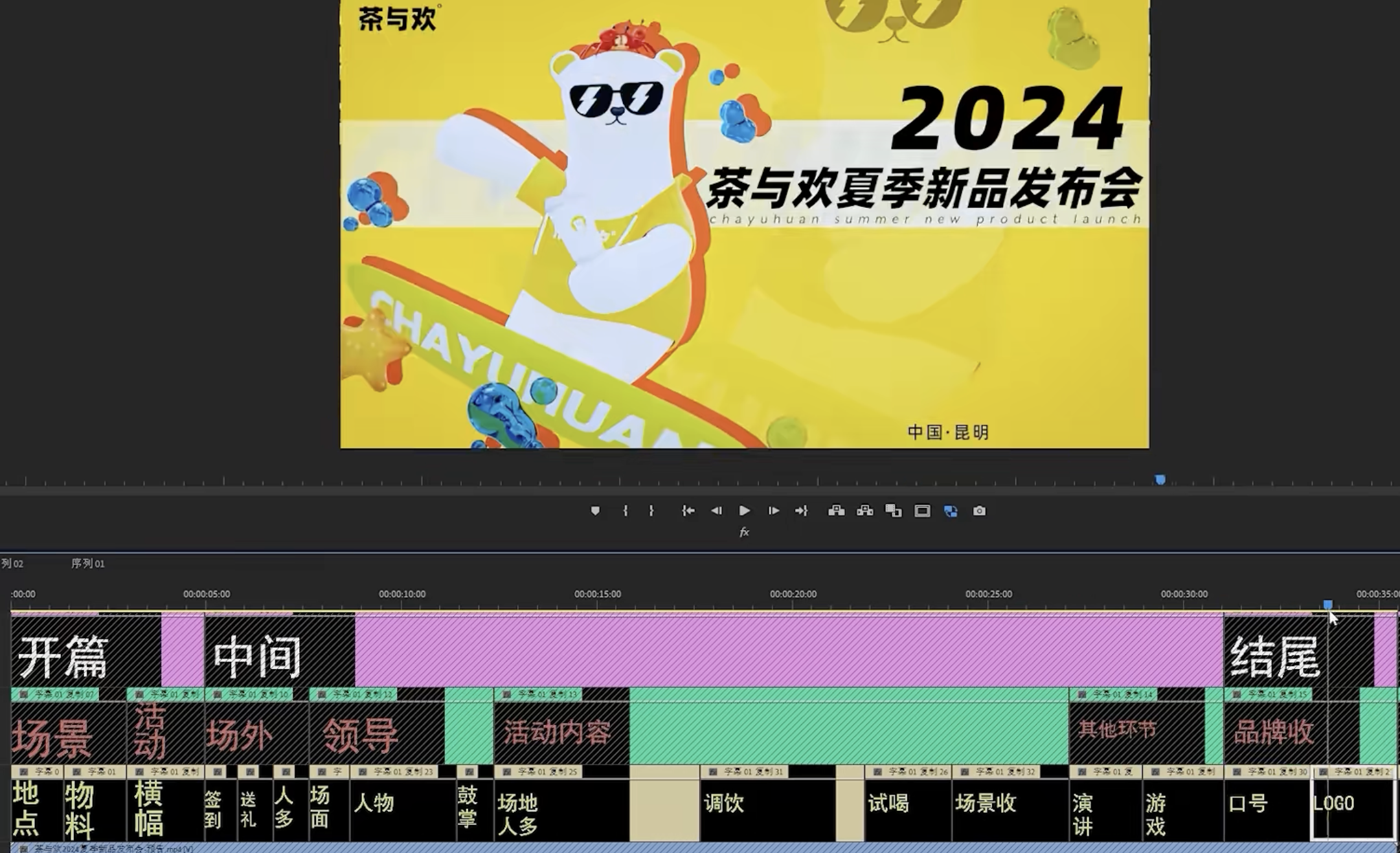Click the program monitor blue playhead marker
The image size is (1400, 853).
(1160, 480)
